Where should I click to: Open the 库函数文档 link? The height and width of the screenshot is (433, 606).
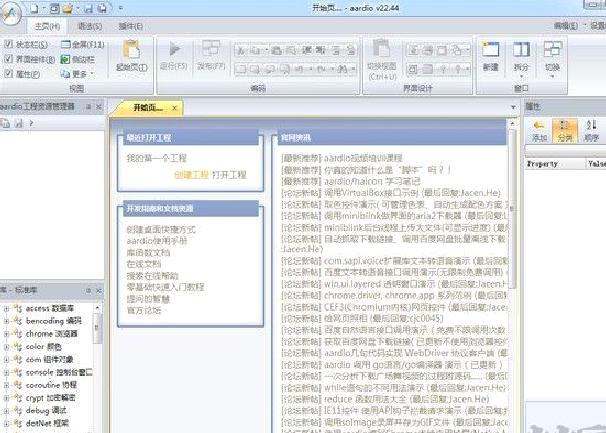(148, 253)
